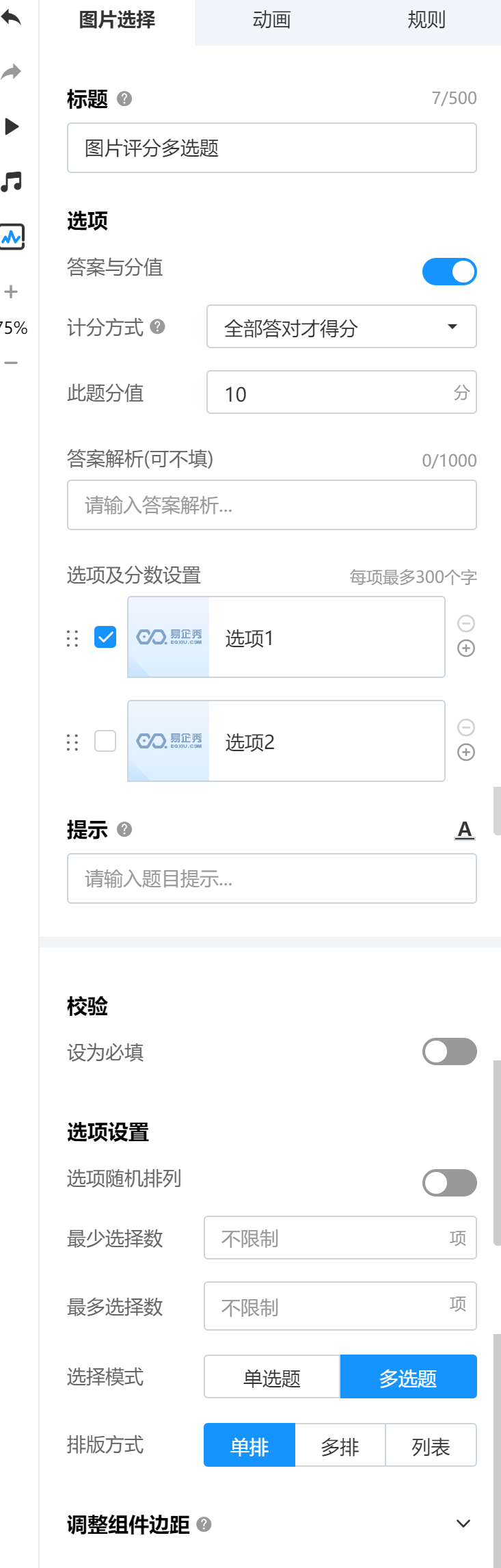The height and width of the screenshot is (1568, 501).
Task: Expand the 调整组件边距 section
Action: click(463, 1524)
